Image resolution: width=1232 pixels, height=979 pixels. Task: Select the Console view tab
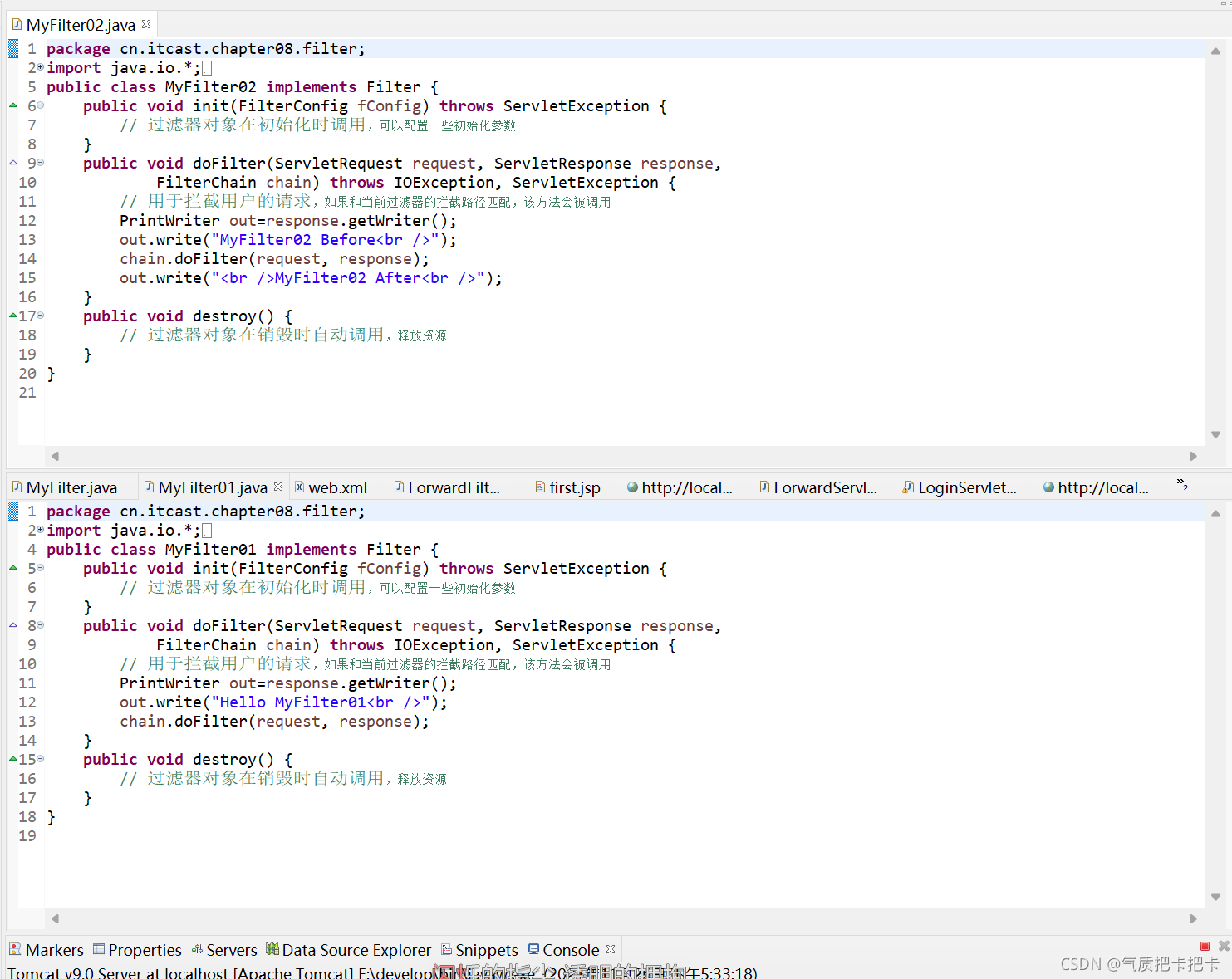pos(564,950)
